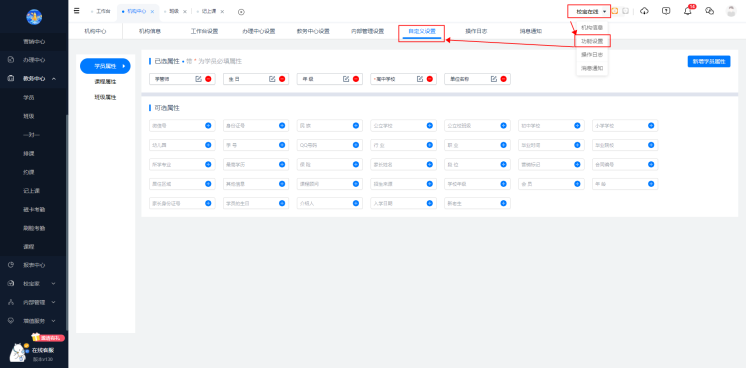The height and width of the screenshot is (368, 746).
Task: Click the 新增学员属性 button
Action: pyautogui.click(x=709, y=61)
